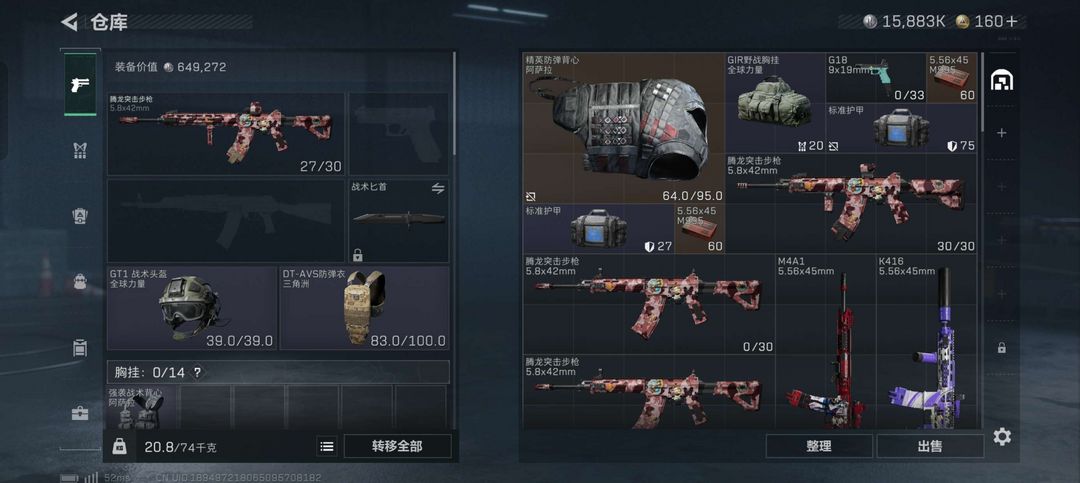Click the 出售 button
Screen dimensions: 1080x483
point(930,446)
